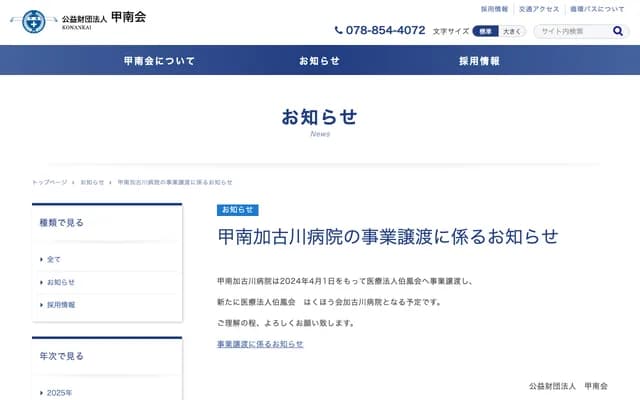Open the 事業譲渡に係るお知らせ document link
The image size is (640, 400).
pyautogui.click(x=260, y=344)
